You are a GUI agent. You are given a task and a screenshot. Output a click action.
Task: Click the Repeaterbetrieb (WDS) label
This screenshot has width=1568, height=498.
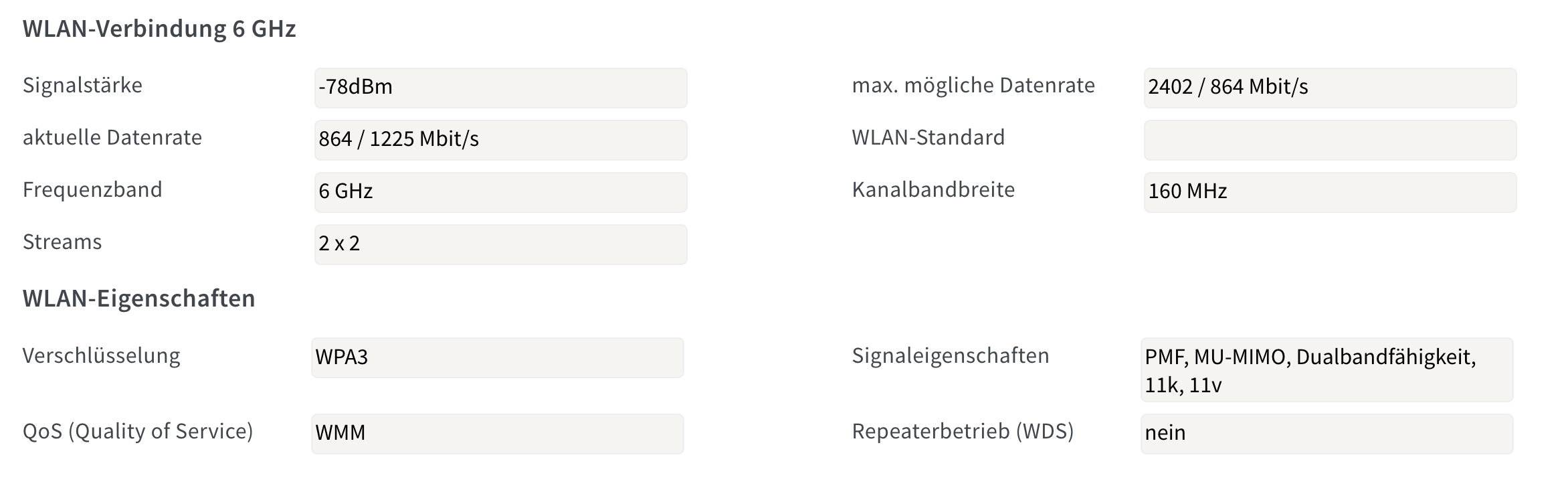963,432
